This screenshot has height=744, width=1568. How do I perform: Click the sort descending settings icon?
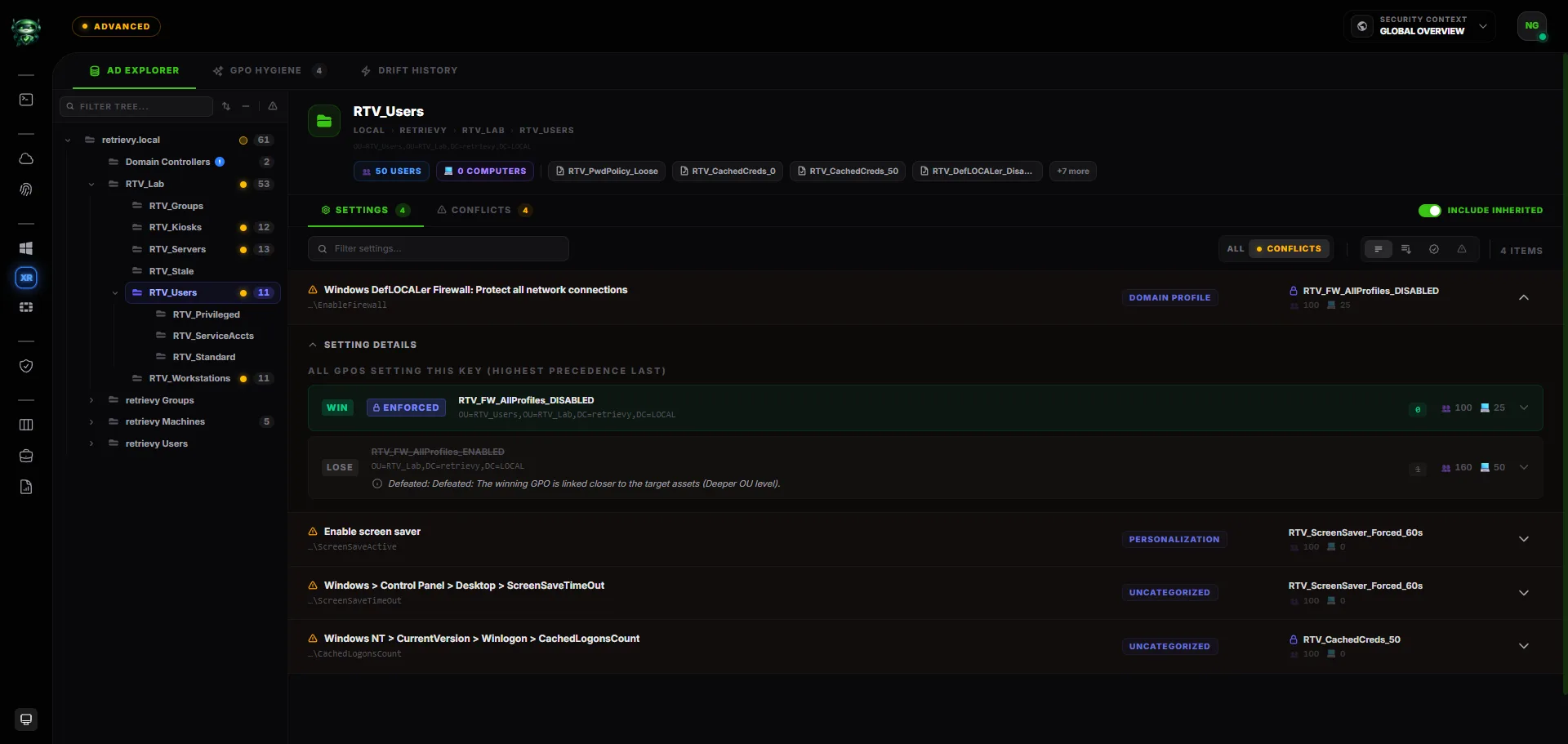pos(1406,249)
